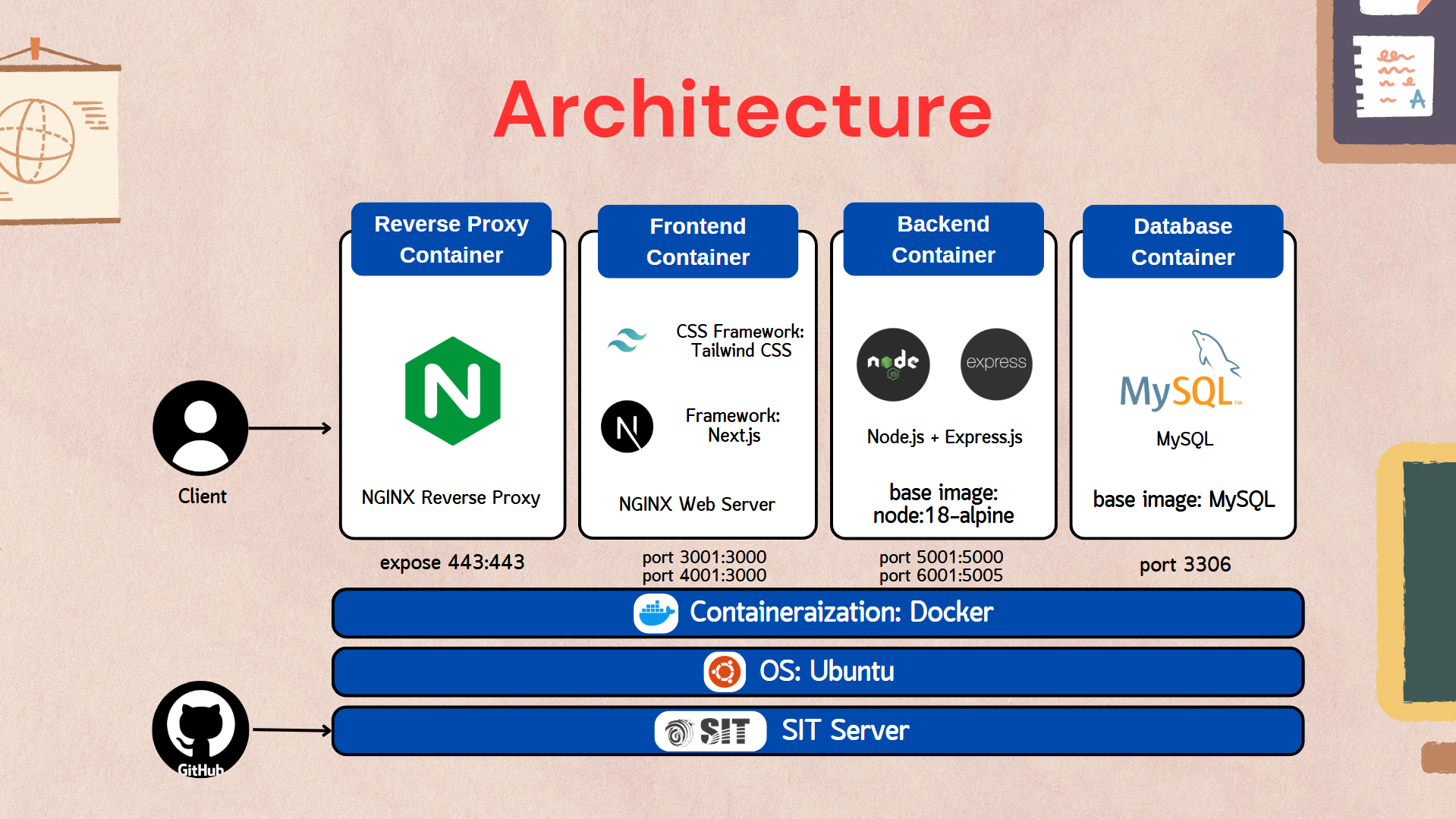This screenshot has height=819, width=1456.
Task: Click the 'expose 443:443' text
Action: (x=452, y=562)
